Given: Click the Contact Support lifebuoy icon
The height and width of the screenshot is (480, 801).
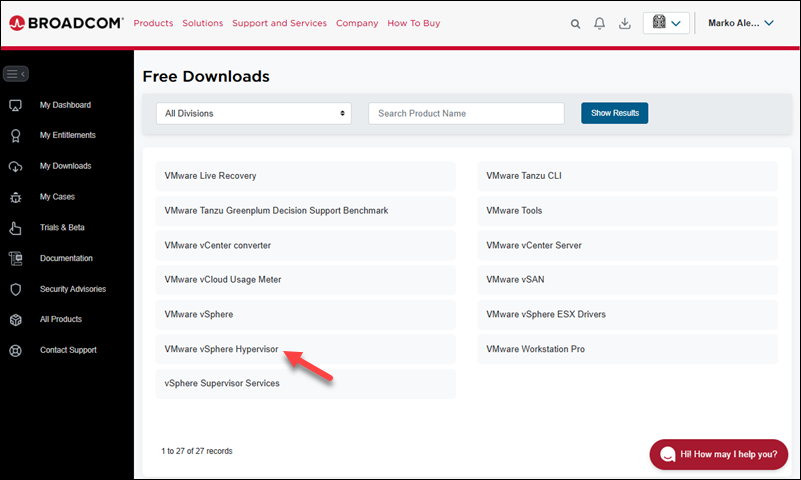Looking at the screenshot, I should click(x=15, y=351).
